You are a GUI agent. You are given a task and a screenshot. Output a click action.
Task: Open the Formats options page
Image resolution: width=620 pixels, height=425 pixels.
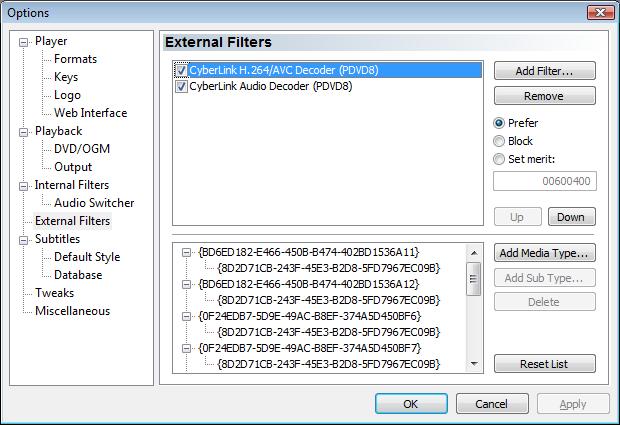[76, 59]
